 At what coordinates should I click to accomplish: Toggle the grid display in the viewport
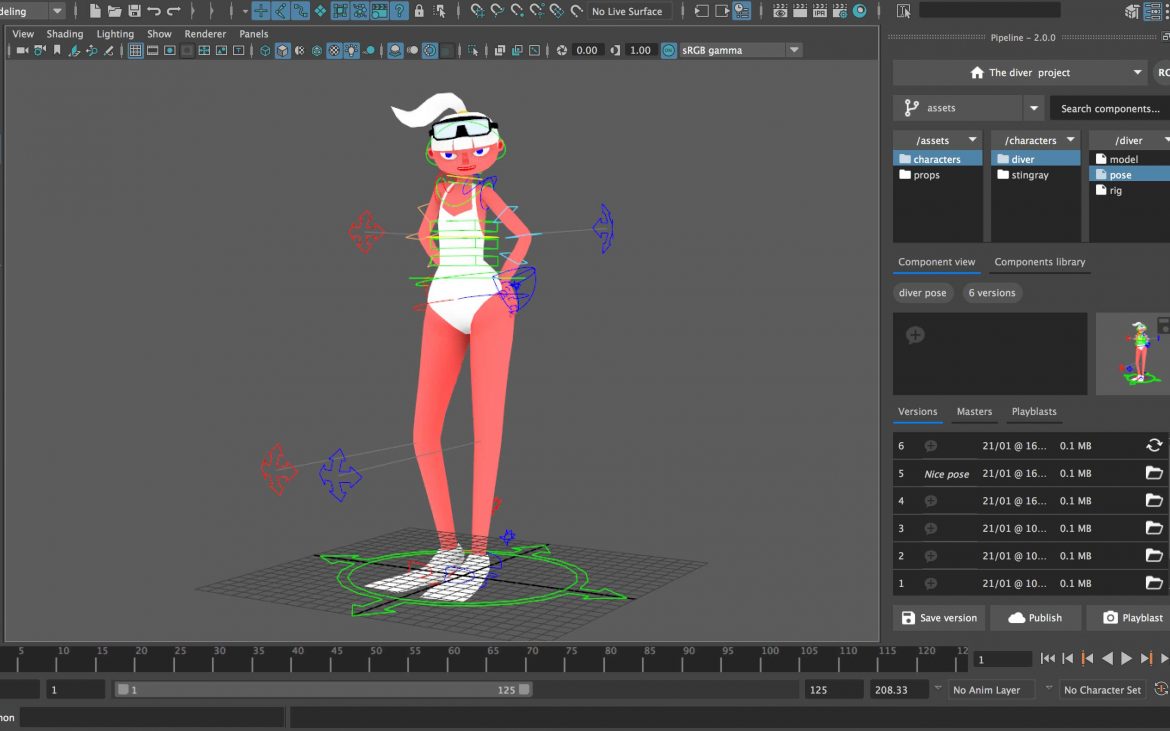136,50
